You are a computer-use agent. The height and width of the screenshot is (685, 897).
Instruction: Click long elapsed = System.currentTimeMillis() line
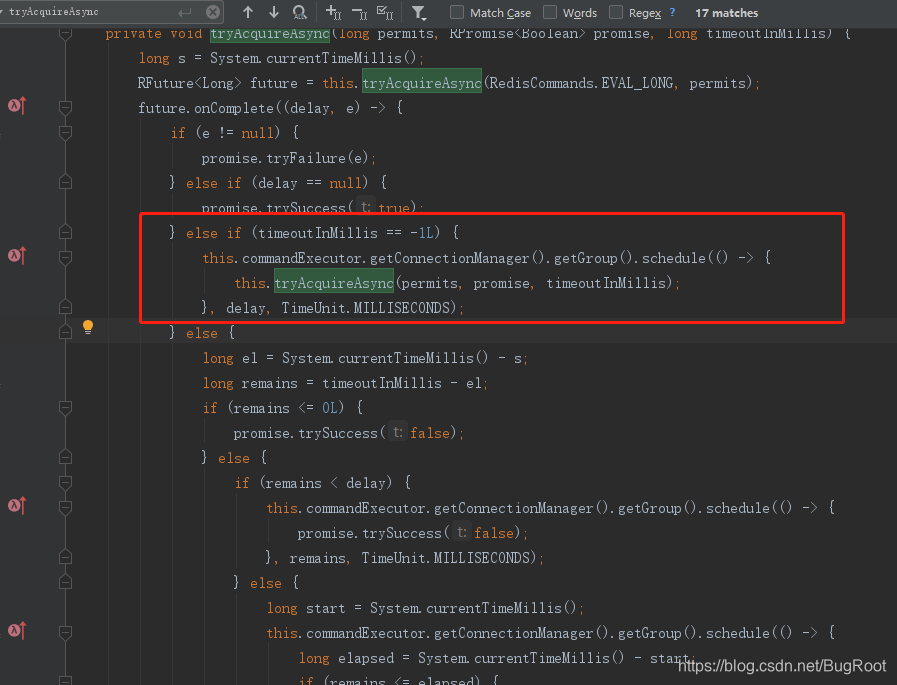[x=496, y=658]
